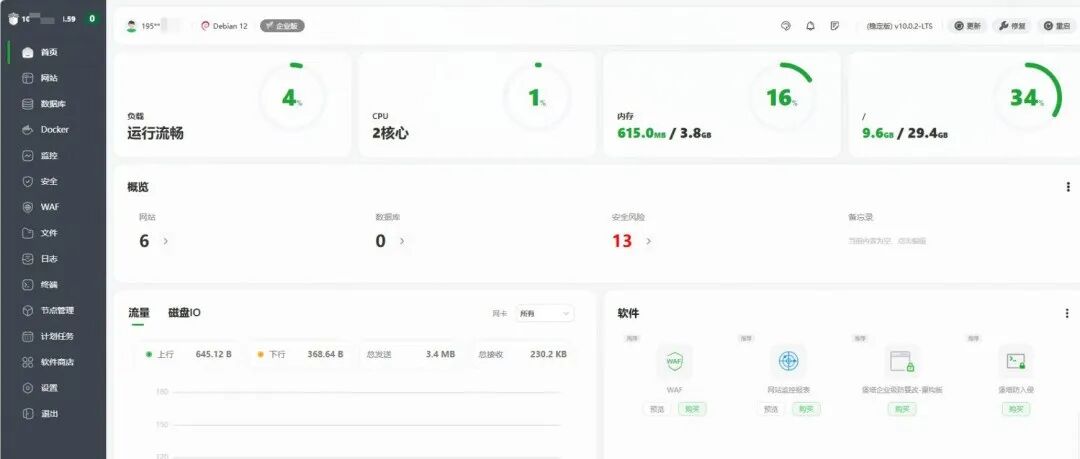Click the 2核心 CPU text
The height and width of the screenshot is (459, 1080).
click(x=391, y=134)
